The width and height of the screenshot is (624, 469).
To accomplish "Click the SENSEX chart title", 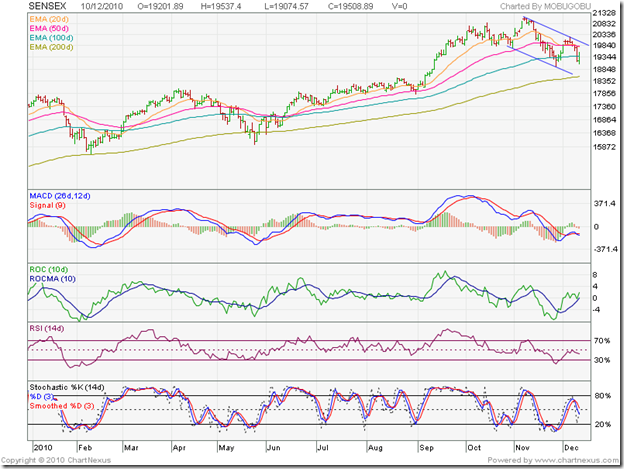I will click(47, 6).
